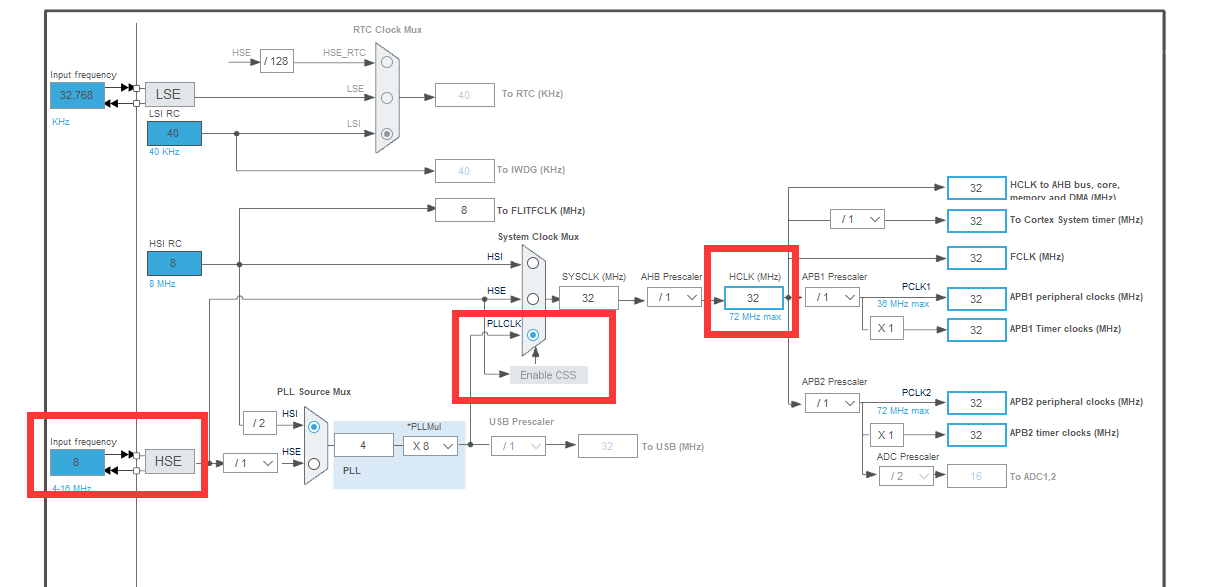Click the PCLK2 label

pos(916,392)
